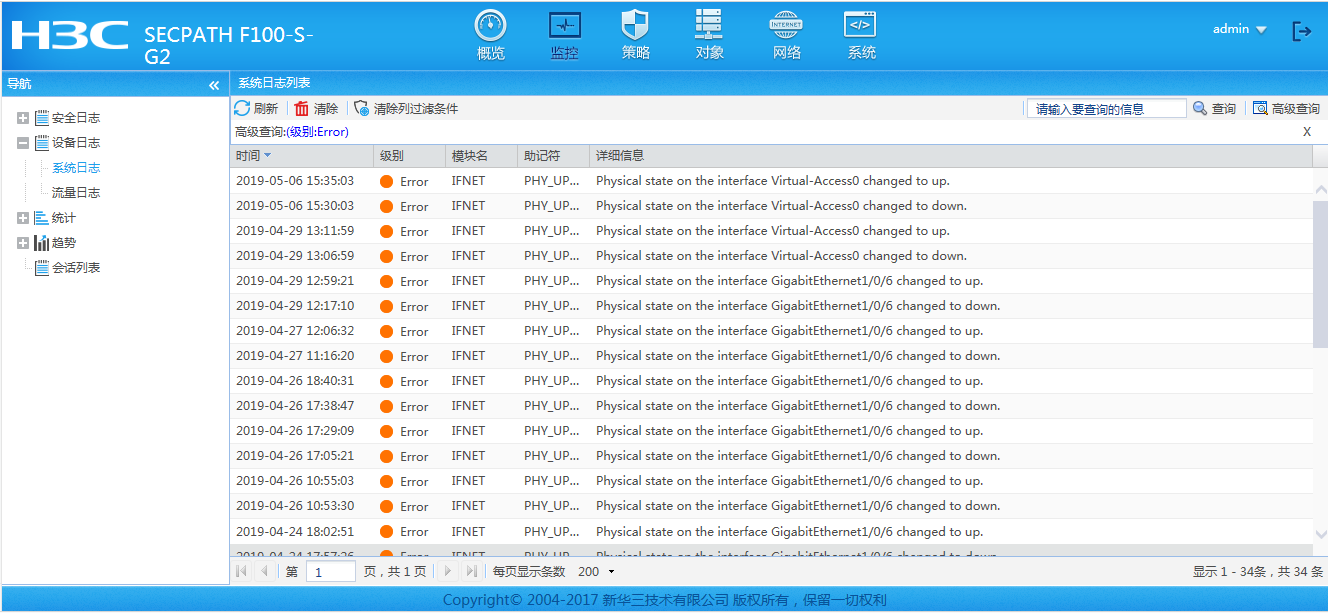
Task: Click PHY_UP cell in 2019-04-26 17:38:47 row
Action: pyautogui.click(x=552, y=406)
